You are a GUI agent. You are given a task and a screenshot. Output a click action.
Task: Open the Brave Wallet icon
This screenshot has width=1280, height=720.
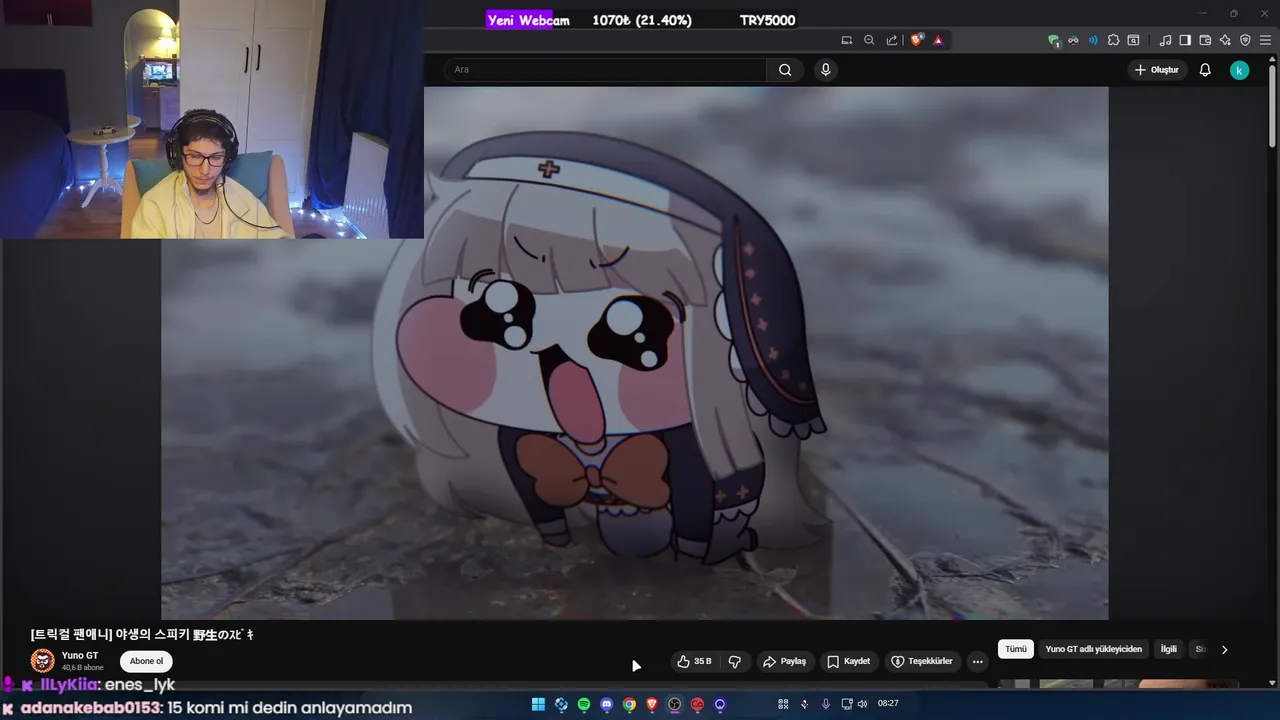click(x=1205, y=40)
